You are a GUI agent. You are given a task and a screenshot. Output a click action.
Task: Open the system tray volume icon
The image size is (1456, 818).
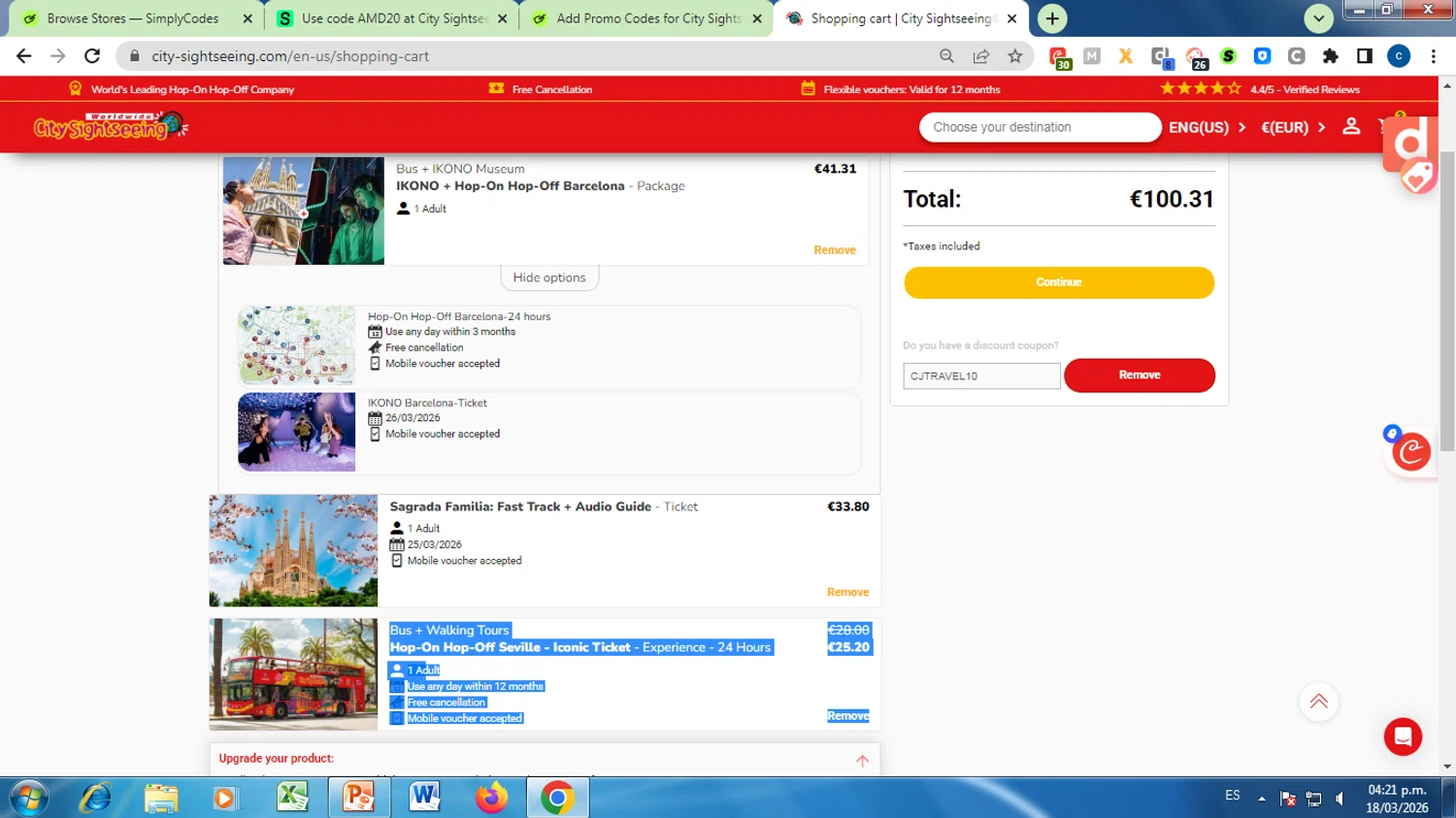pyautogui.click(x=1340, y=799)
